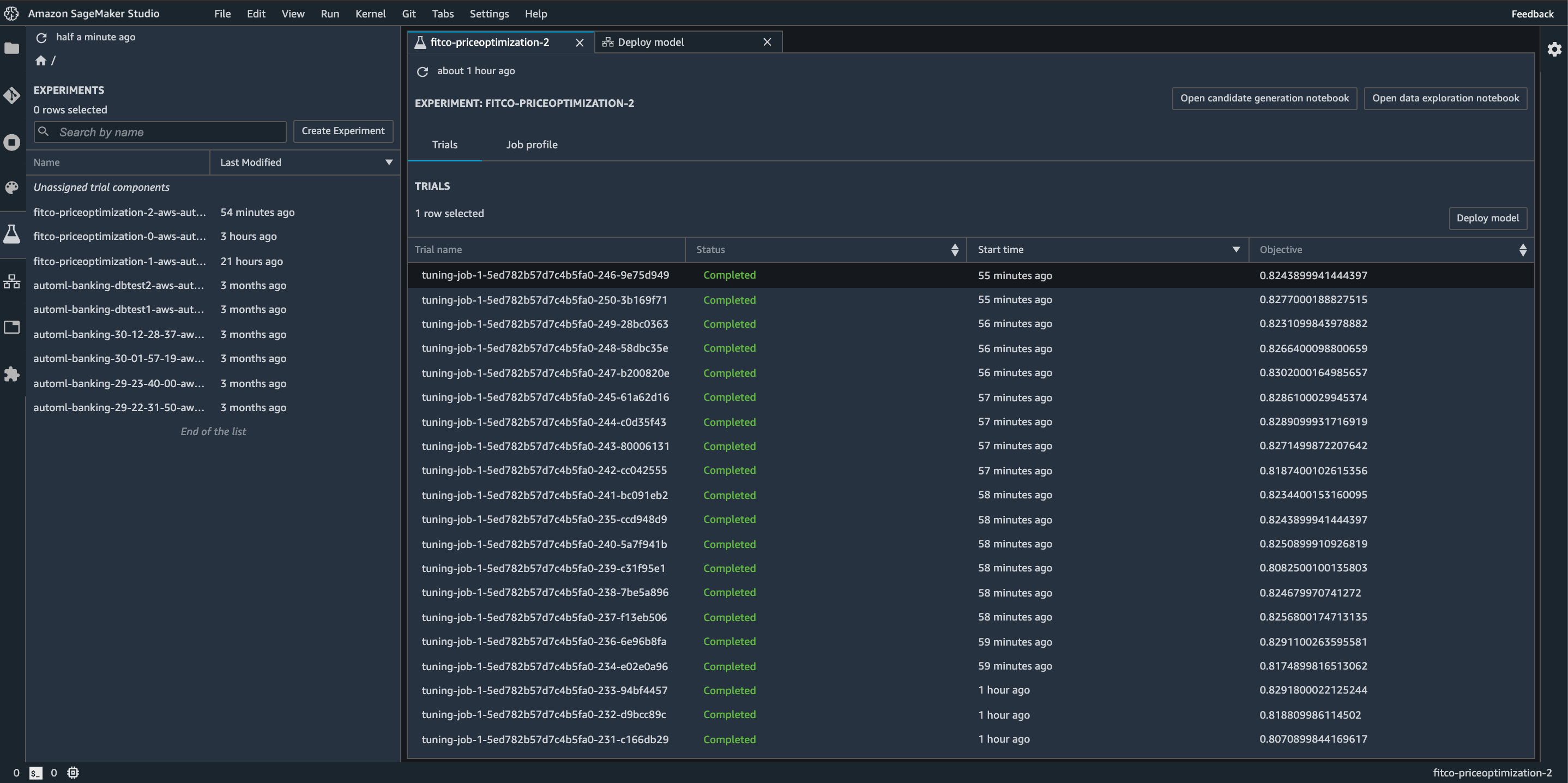Open the endpoints network sidebar icon
1568x783 pixels.
click(x=11, y=281)
